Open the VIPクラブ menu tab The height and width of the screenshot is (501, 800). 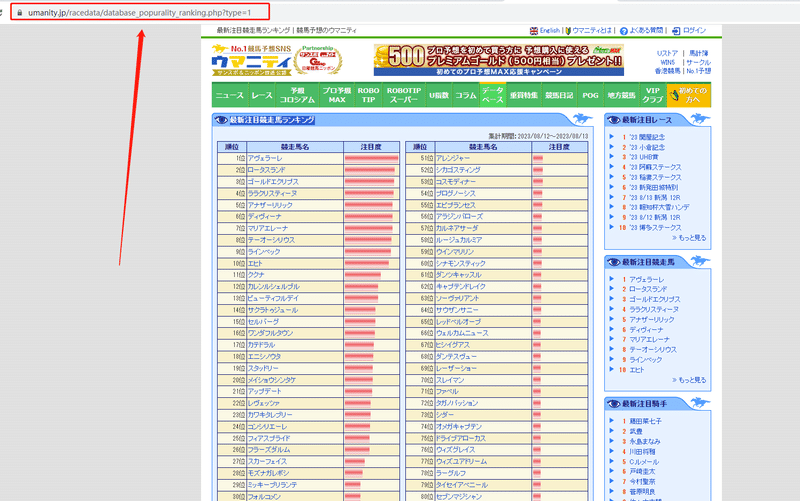(x=653, y=95)
